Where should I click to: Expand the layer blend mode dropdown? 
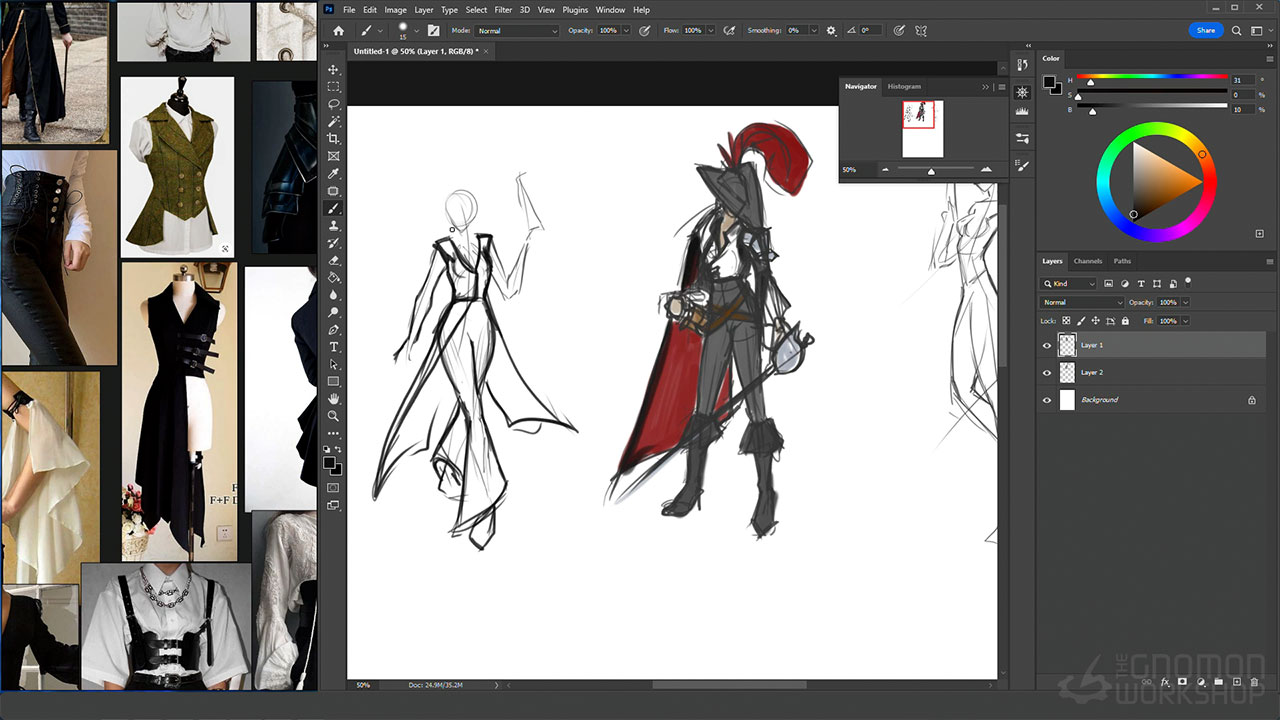[1082, 302]
